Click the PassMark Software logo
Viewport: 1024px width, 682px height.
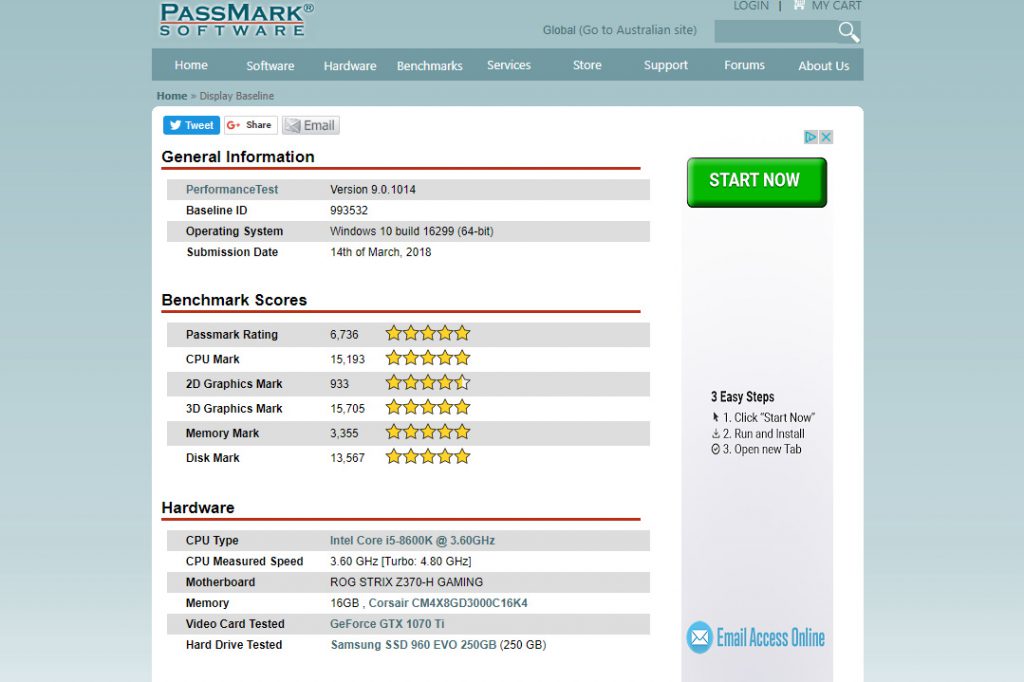coord(236,19)
